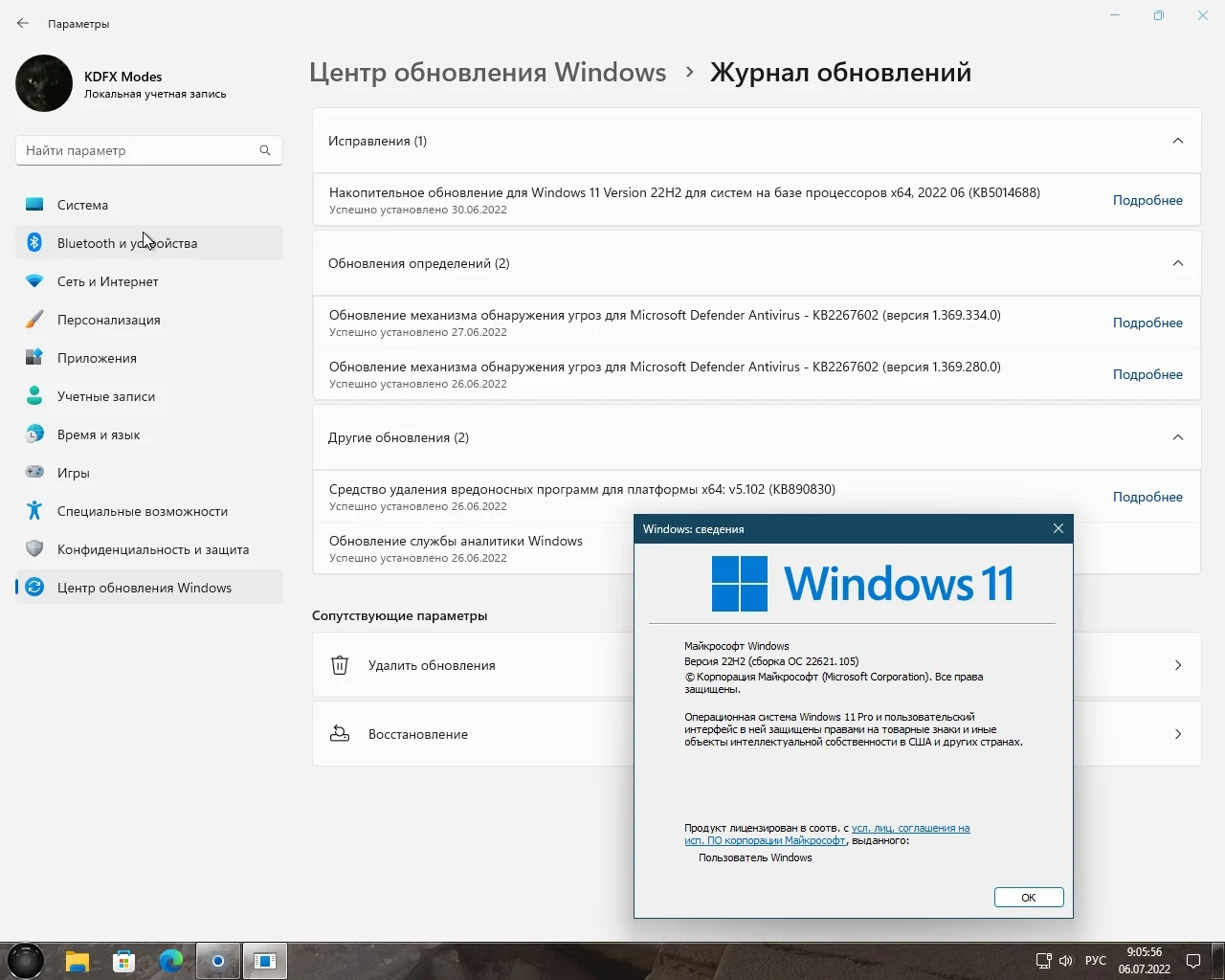Select 'Обновление службы аналитики Windows' entry
This screenshot has width=1225, height=980.
[456, 541]
